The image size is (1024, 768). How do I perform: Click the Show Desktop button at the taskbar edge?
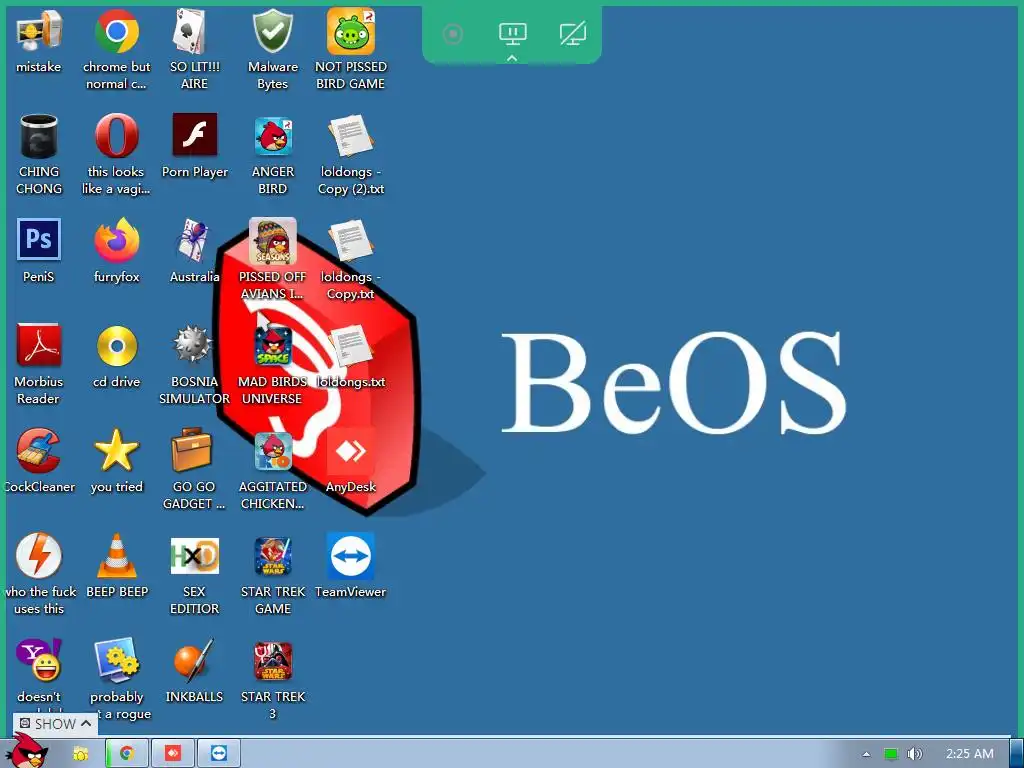click(x=1017, y=754)
